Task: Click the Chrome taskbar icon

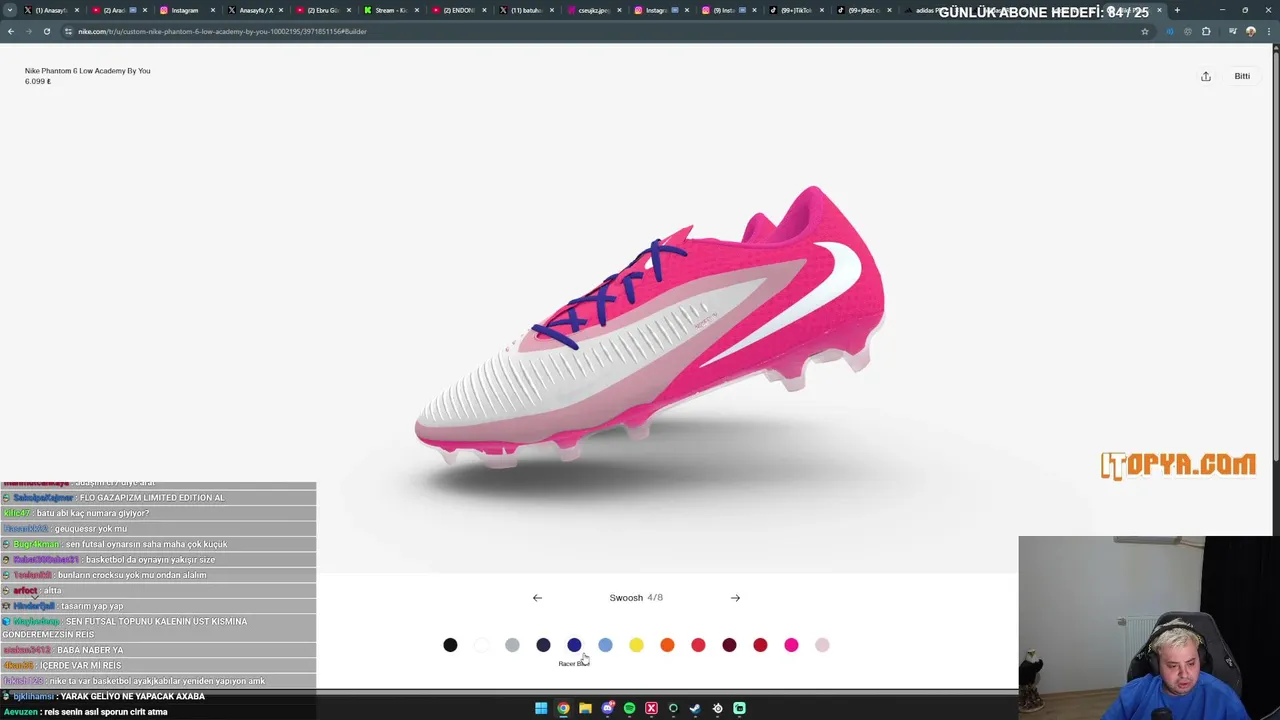Action: tap(563, 708)
